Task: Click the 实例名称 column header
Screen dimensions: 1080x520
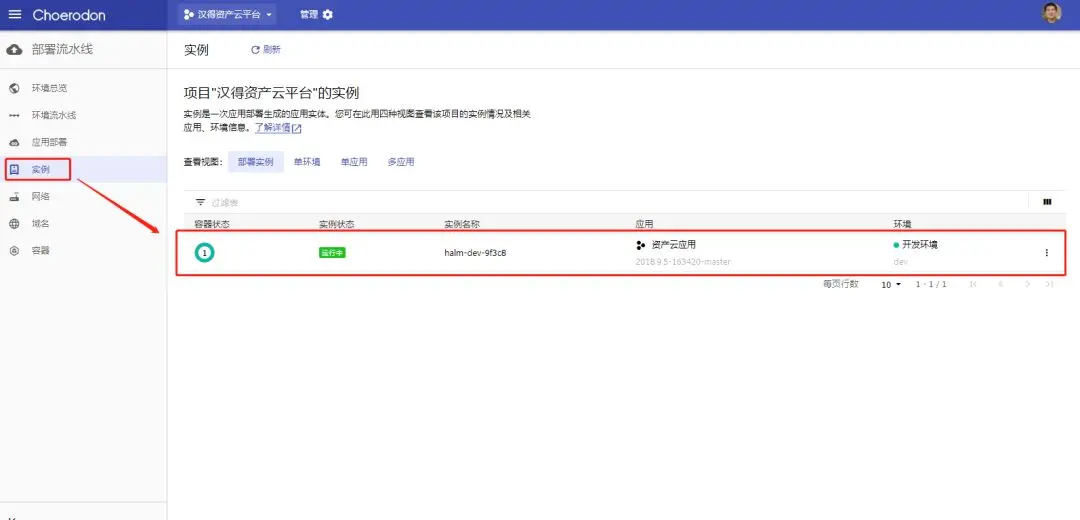Action: 461,225
